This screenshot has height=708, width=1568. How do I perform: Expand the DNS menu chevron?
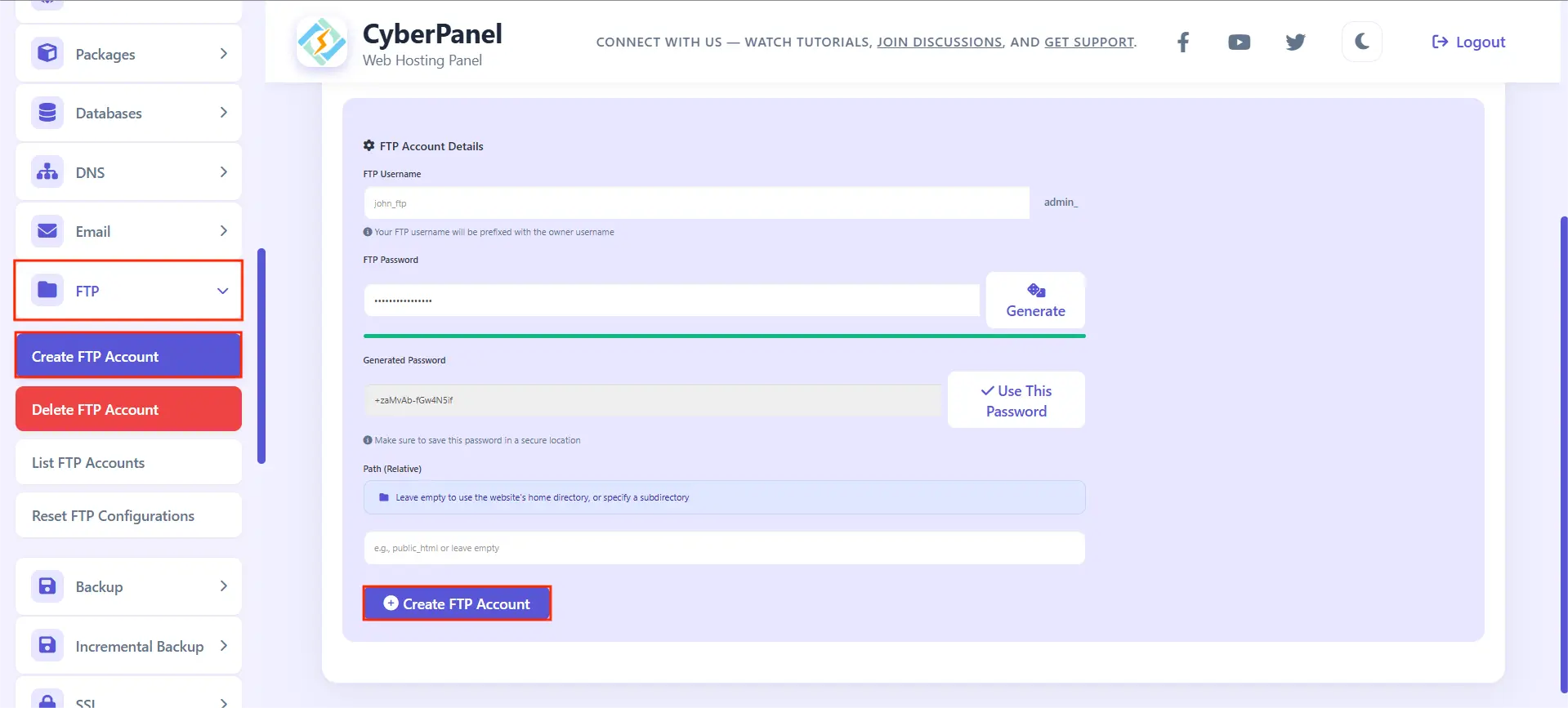223,172
